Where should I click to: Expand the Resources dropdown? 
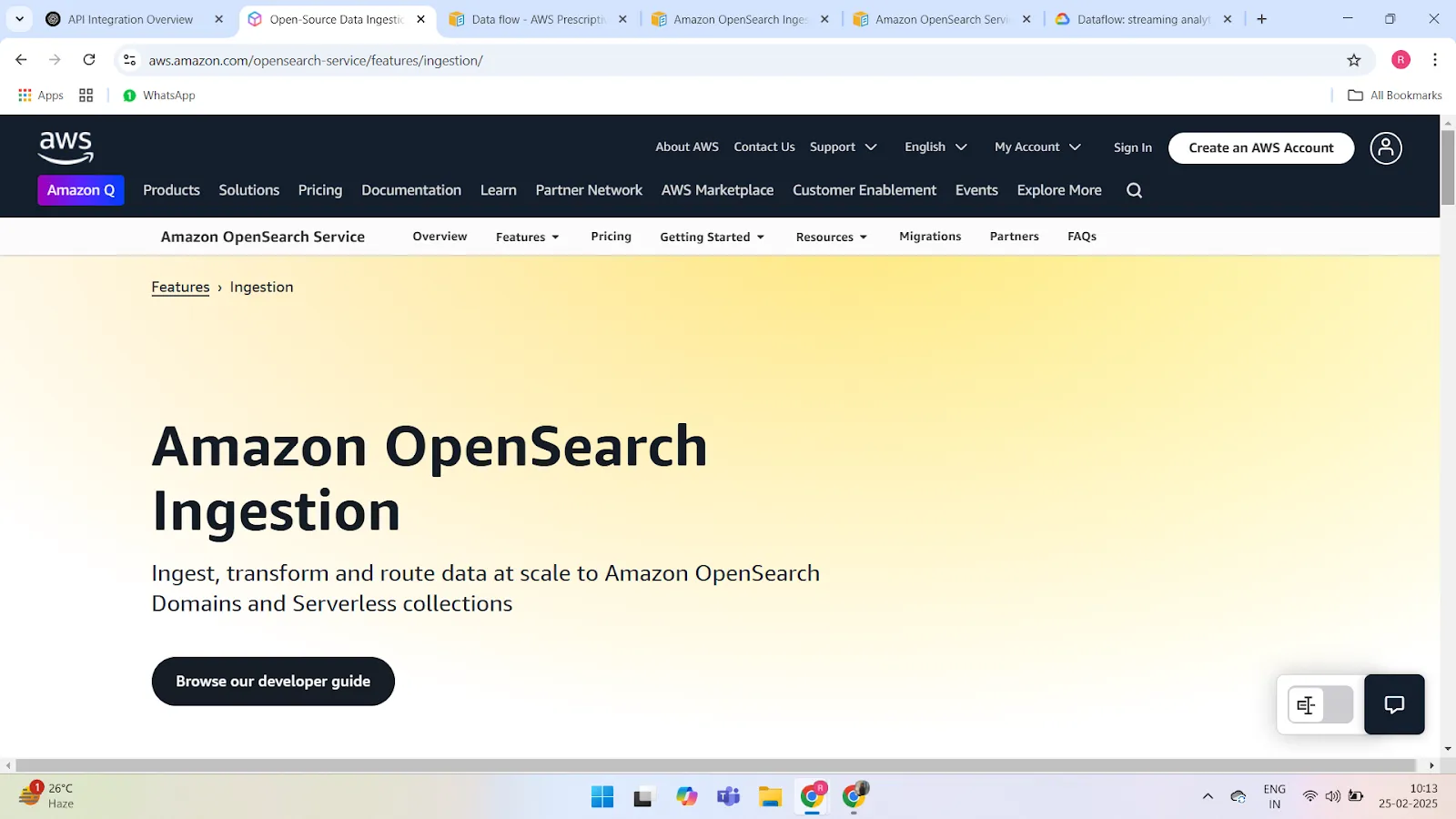point(831,237)
